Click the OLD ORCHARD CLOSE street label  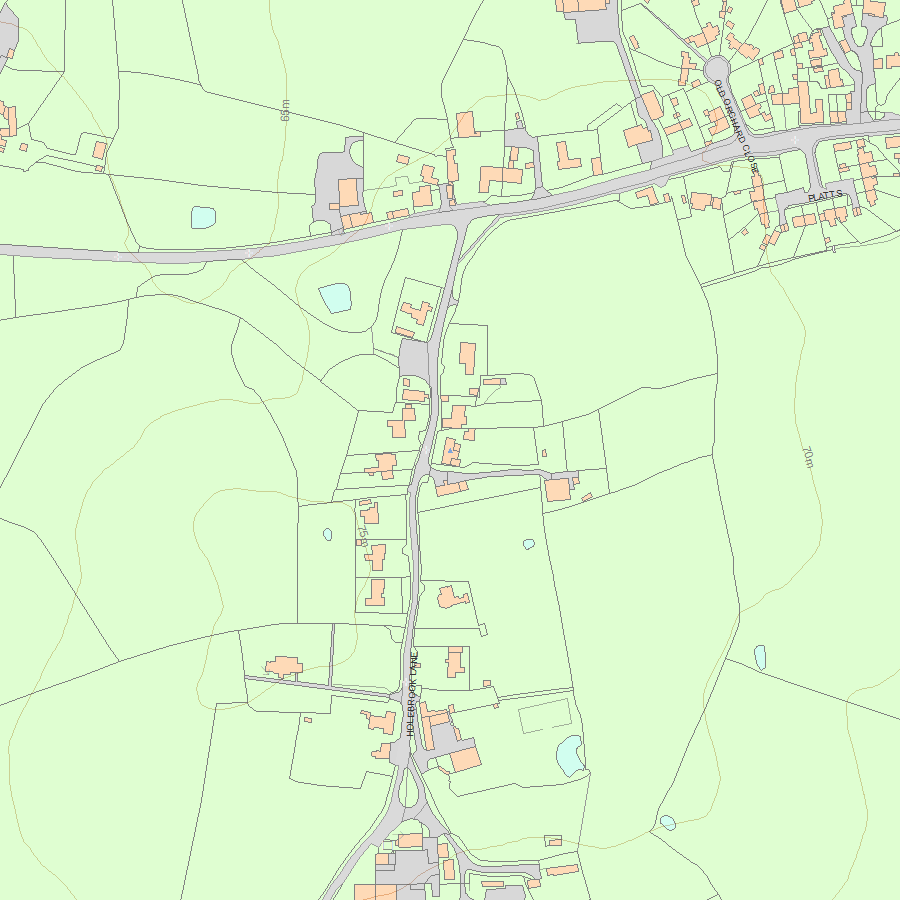(x=736, y=126)
